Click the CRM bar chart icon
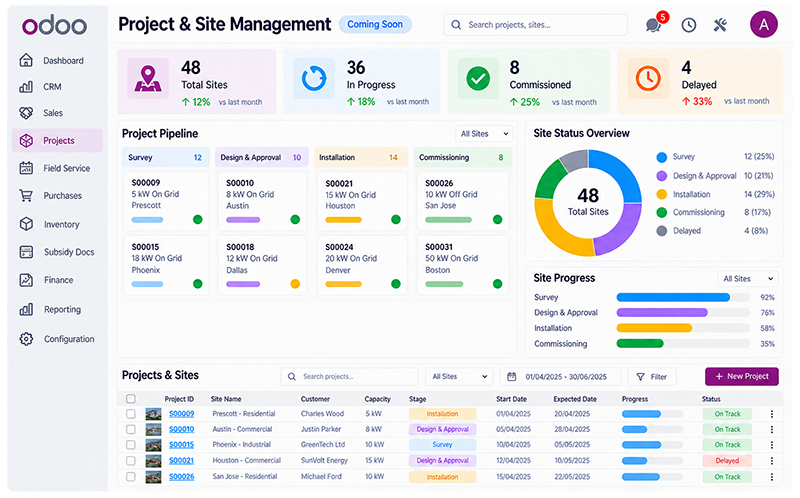 [x=26, y=87]
